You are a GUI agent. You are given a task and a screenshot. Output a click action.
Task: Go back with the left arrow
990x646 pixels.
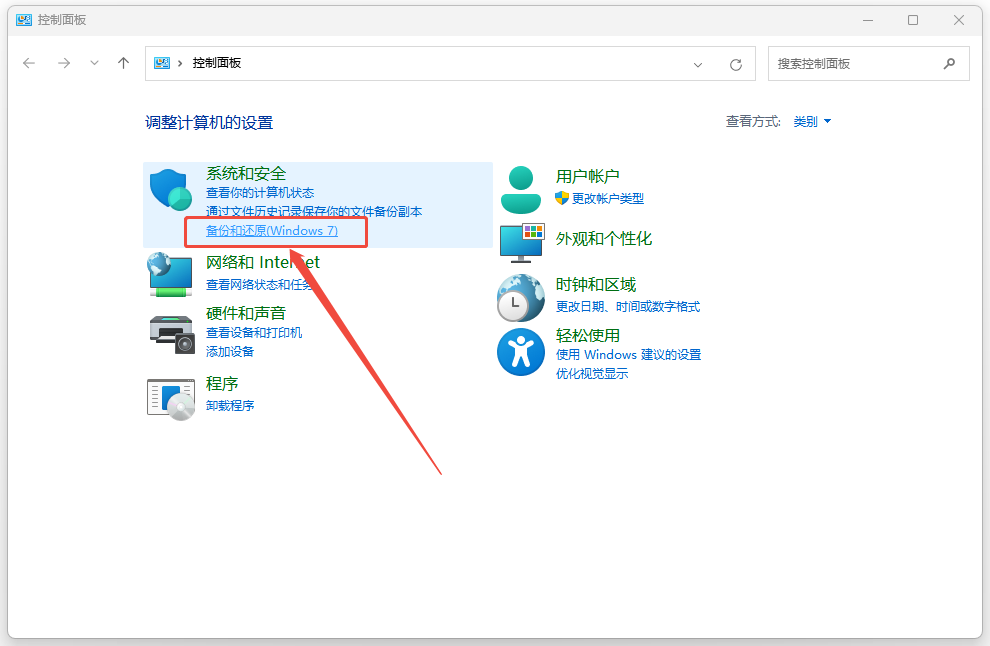pos(29,63)
